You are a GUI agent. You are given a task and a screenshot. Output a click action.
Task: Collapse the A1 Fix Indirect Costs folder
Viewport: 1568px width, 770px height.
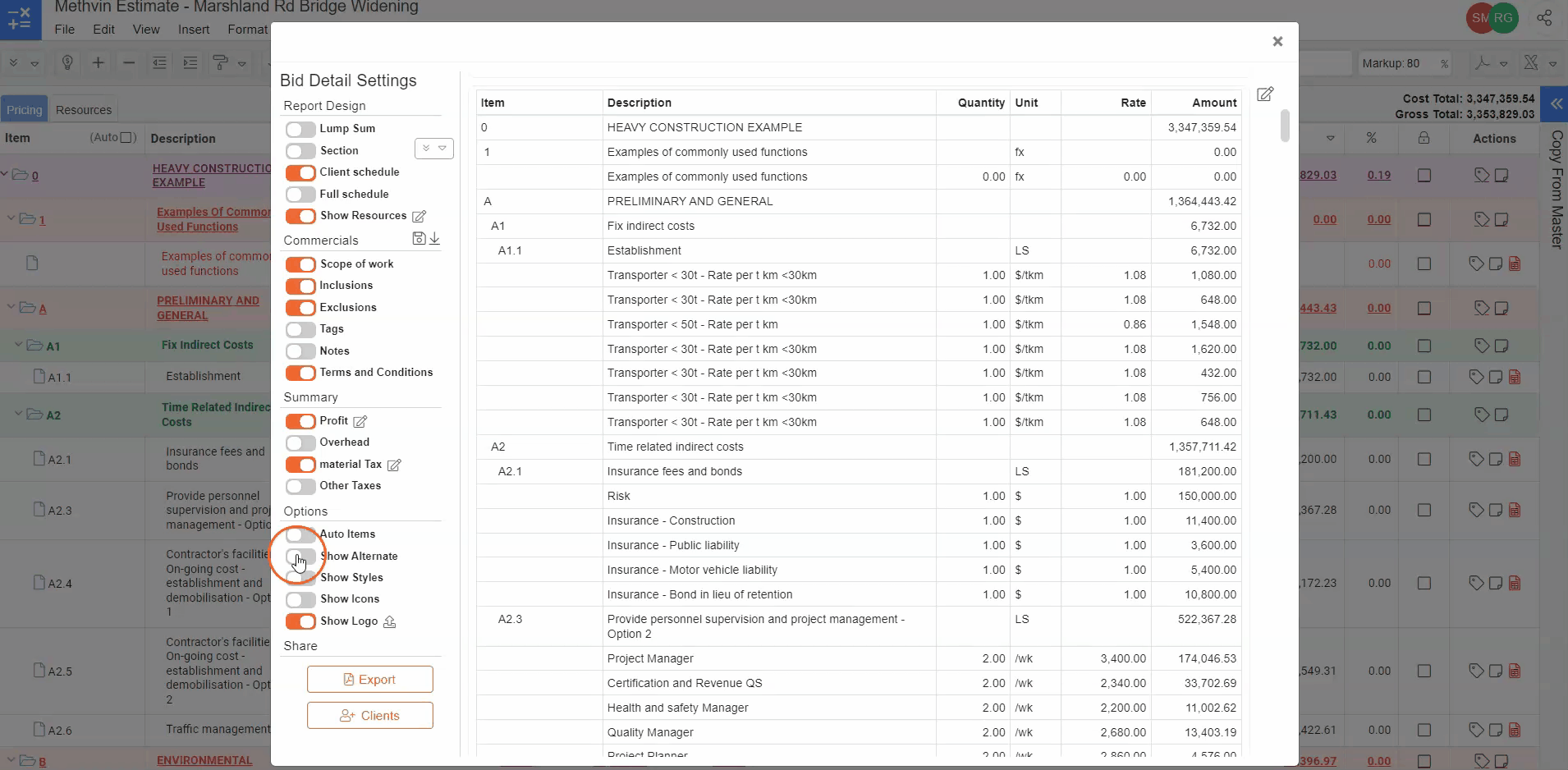click(18, 346)
